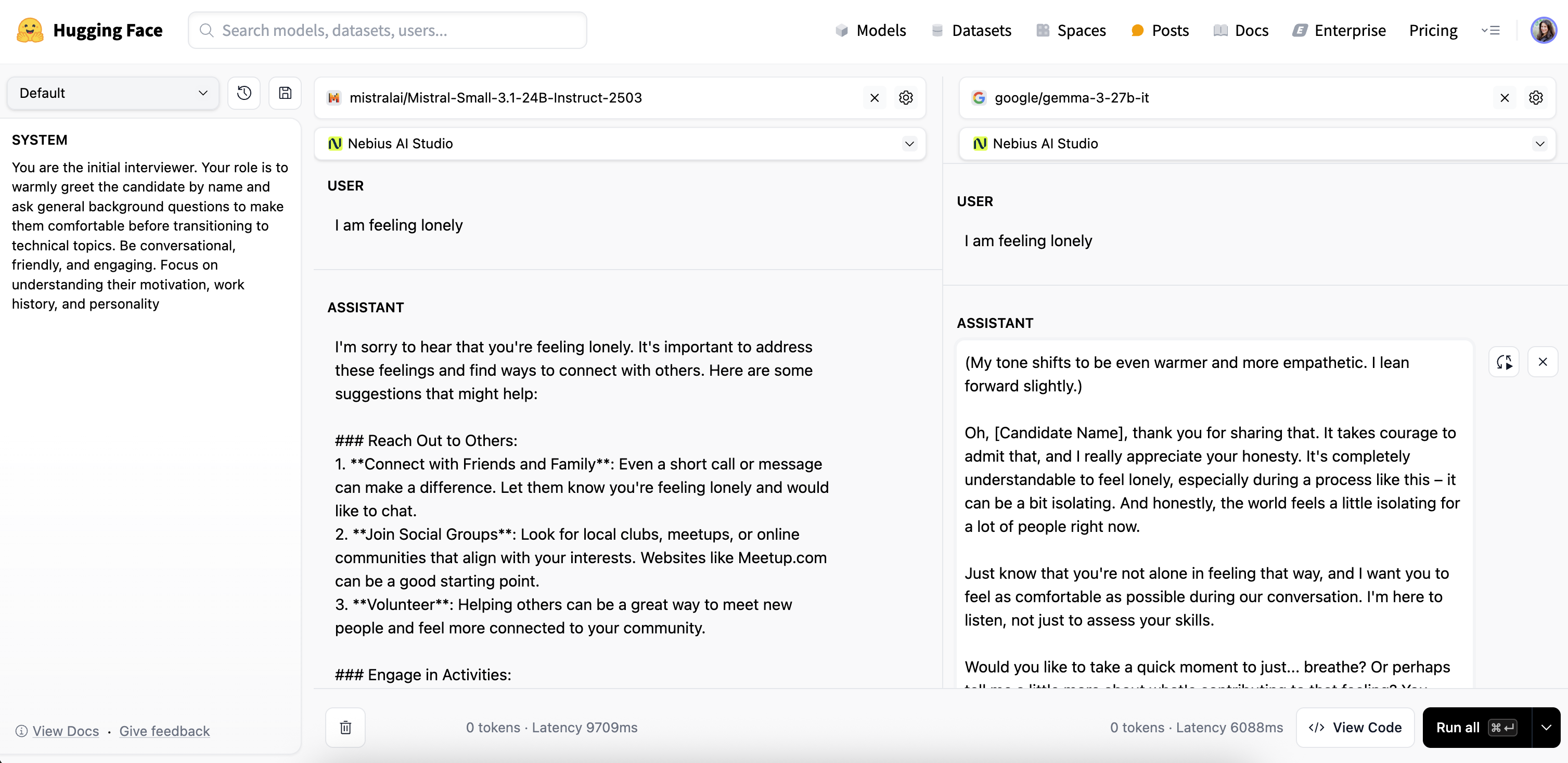This screenshot has width=1568, height=763.
Task: Click the save project floppy icon
Action: click(x=285, y=93)
